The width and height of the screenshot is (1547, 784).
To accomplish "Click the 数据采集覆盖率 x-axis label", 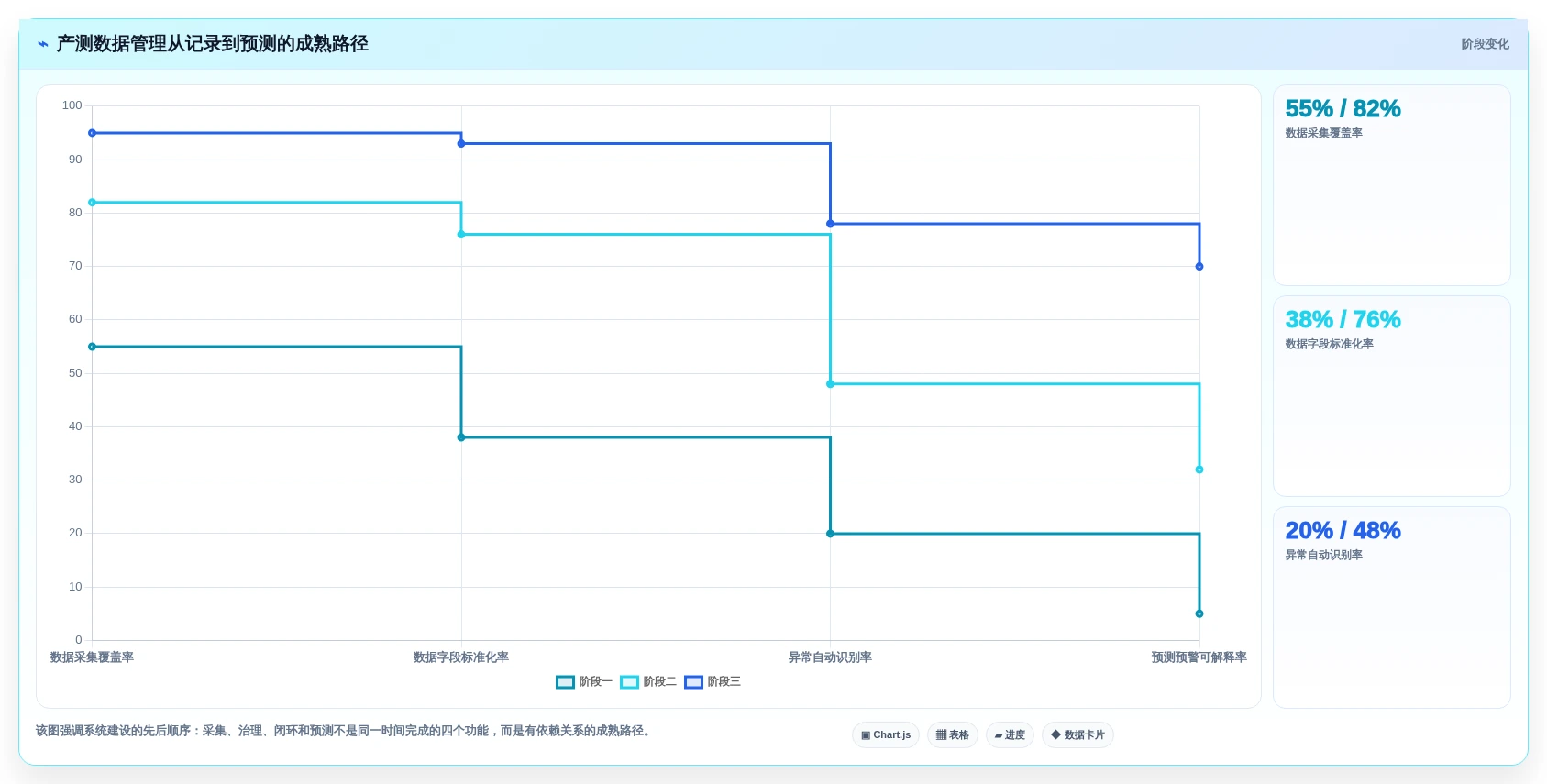I will (x=92, y=657).
